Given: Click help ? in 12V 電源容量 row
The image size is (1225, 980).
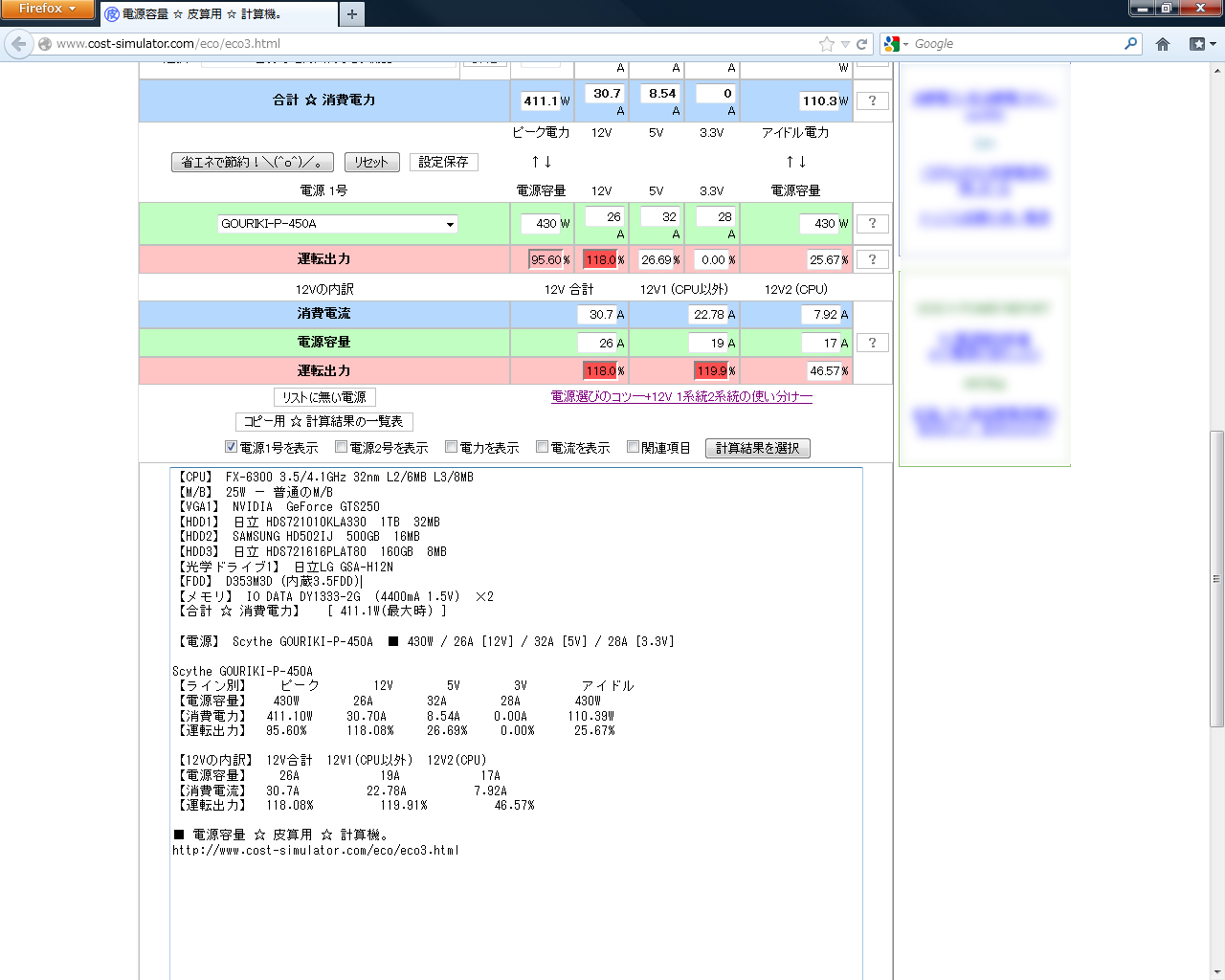Looking at the screenshot, I should 872,343.
